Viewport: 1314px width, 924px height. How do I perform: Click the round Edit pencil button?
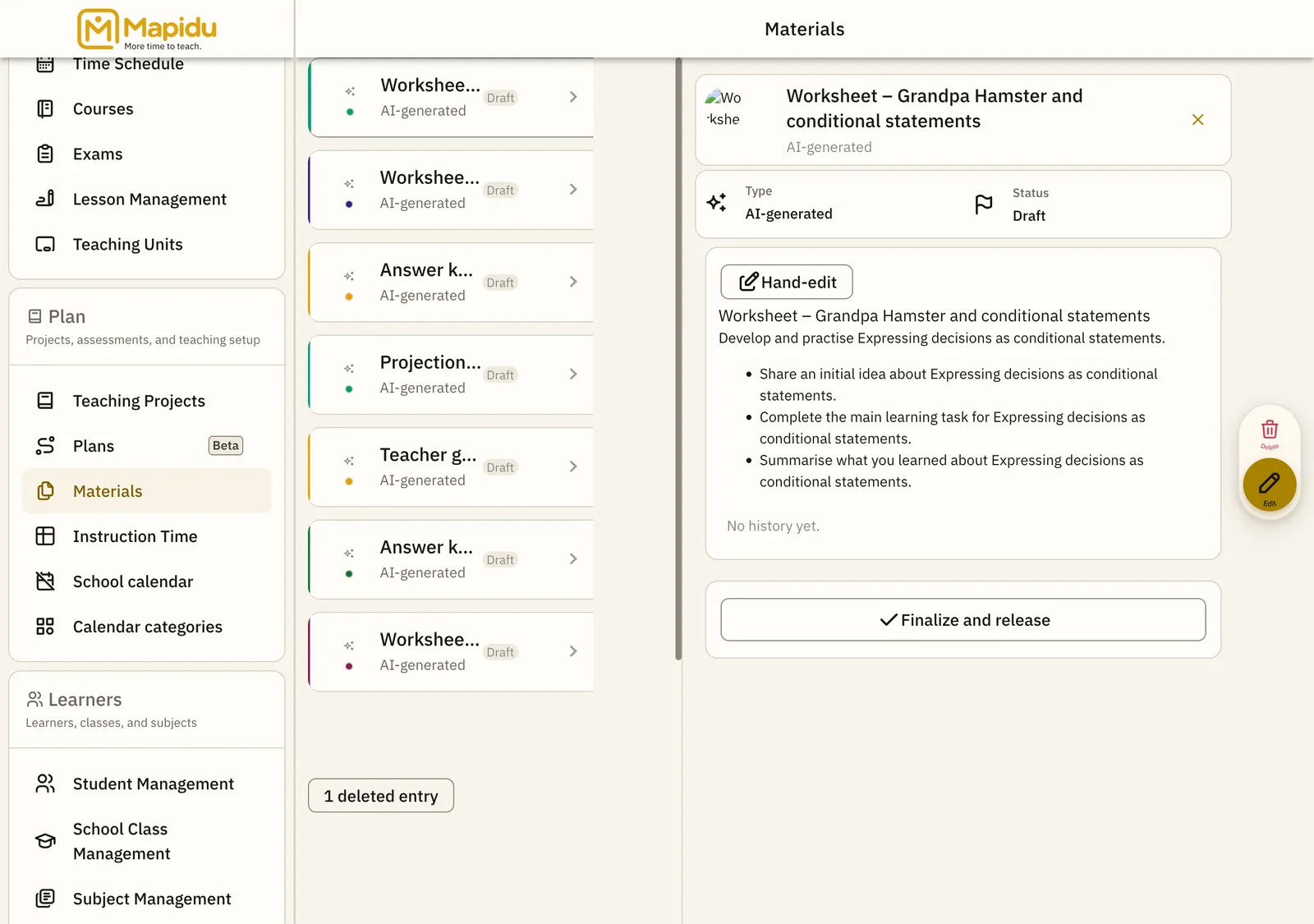tap(1270, 485)
